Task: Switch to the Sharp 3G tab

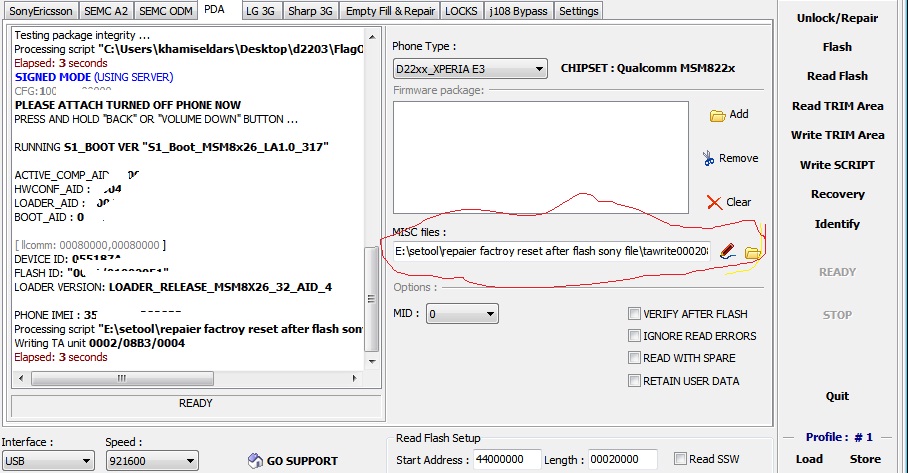Action: [310, 11]
